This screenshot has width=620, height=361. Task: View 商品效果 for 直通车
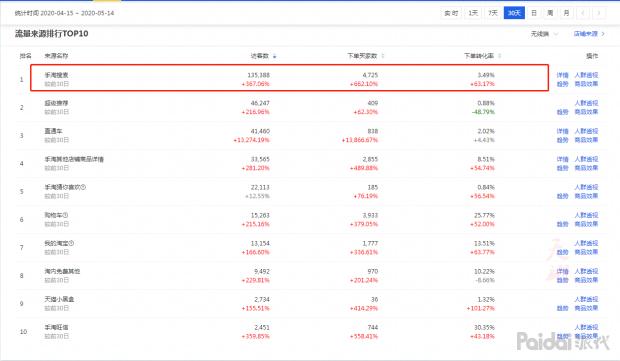[586, 140]
